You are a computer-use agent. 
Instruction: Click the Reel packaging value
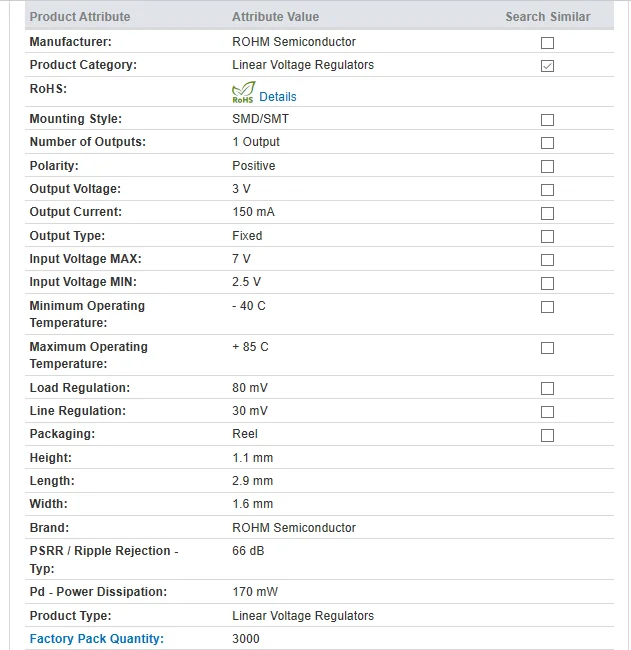click(x=245, y=434)
